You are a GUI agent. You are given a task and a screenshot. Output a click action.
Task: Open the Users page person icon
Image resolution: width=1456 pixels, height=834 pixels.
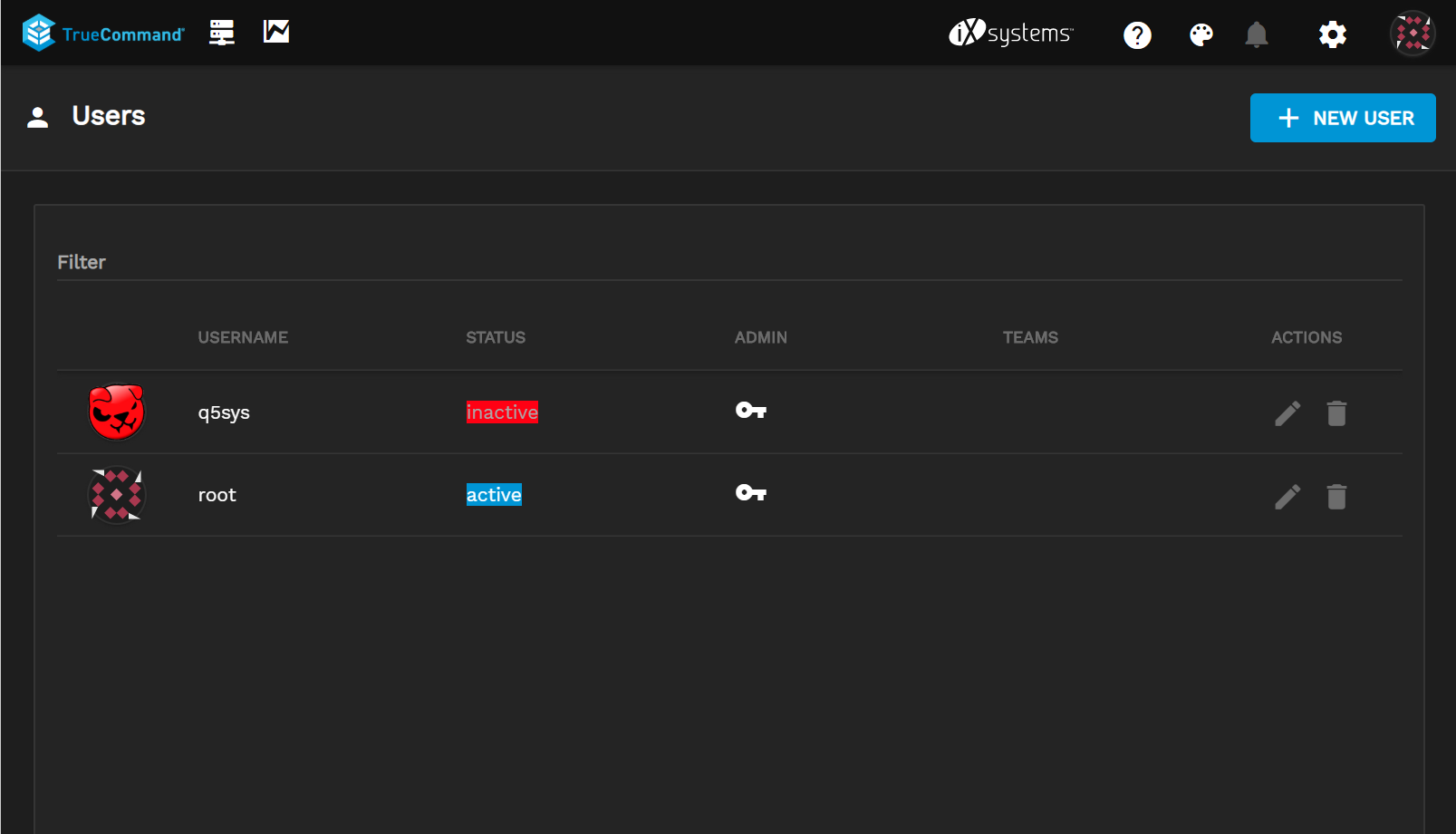click(37, 117)
